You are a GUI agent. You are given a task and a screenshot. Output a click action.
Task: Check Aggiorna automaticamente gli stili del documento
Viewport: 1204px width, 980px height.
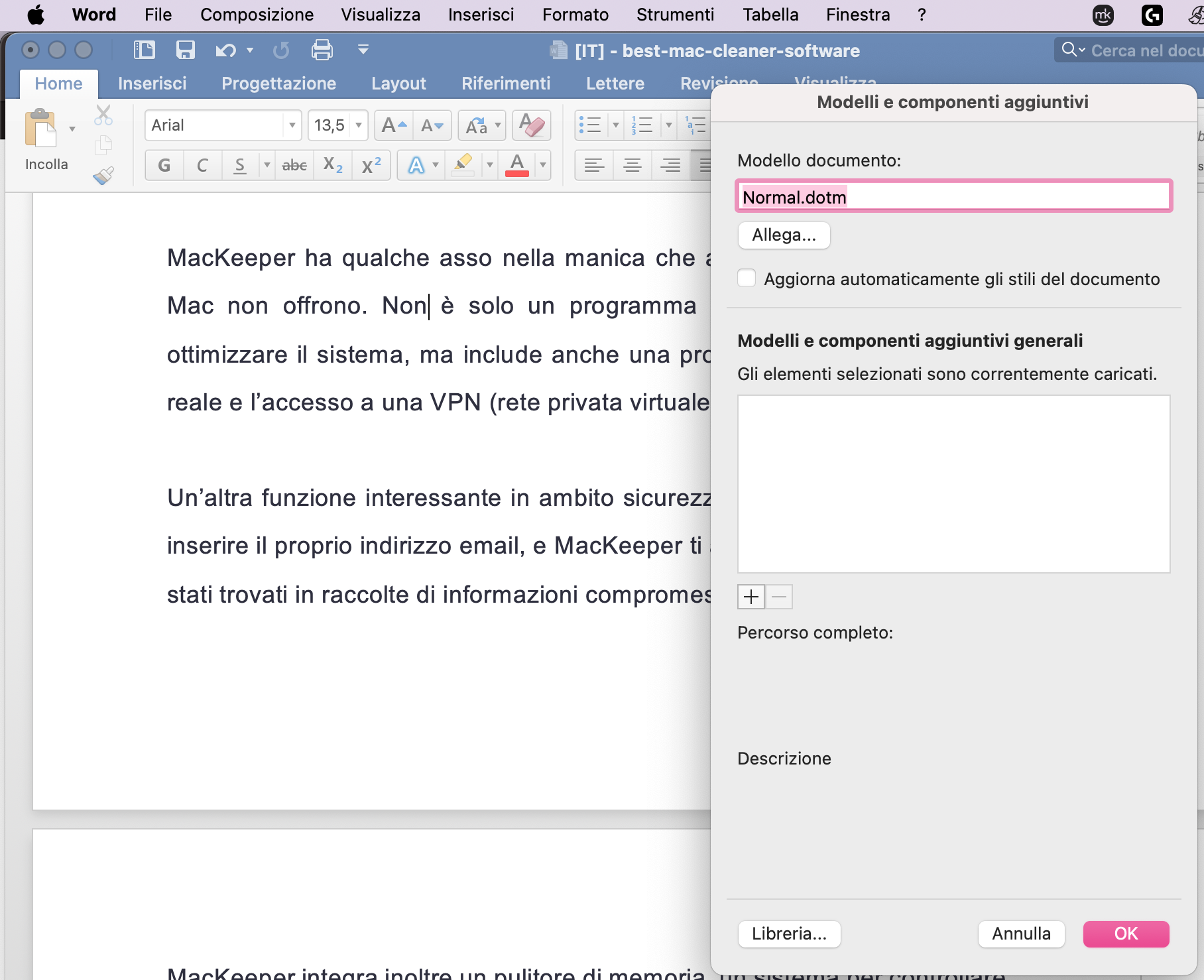tap(747, 278)
